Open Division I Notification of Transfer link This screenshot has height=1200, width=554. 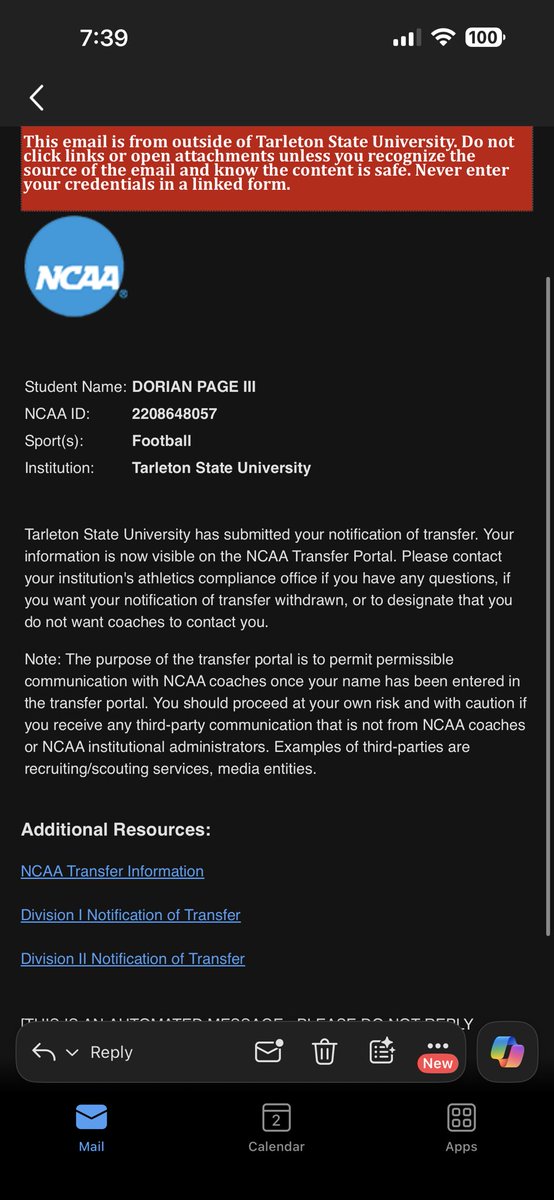[131, 915]
